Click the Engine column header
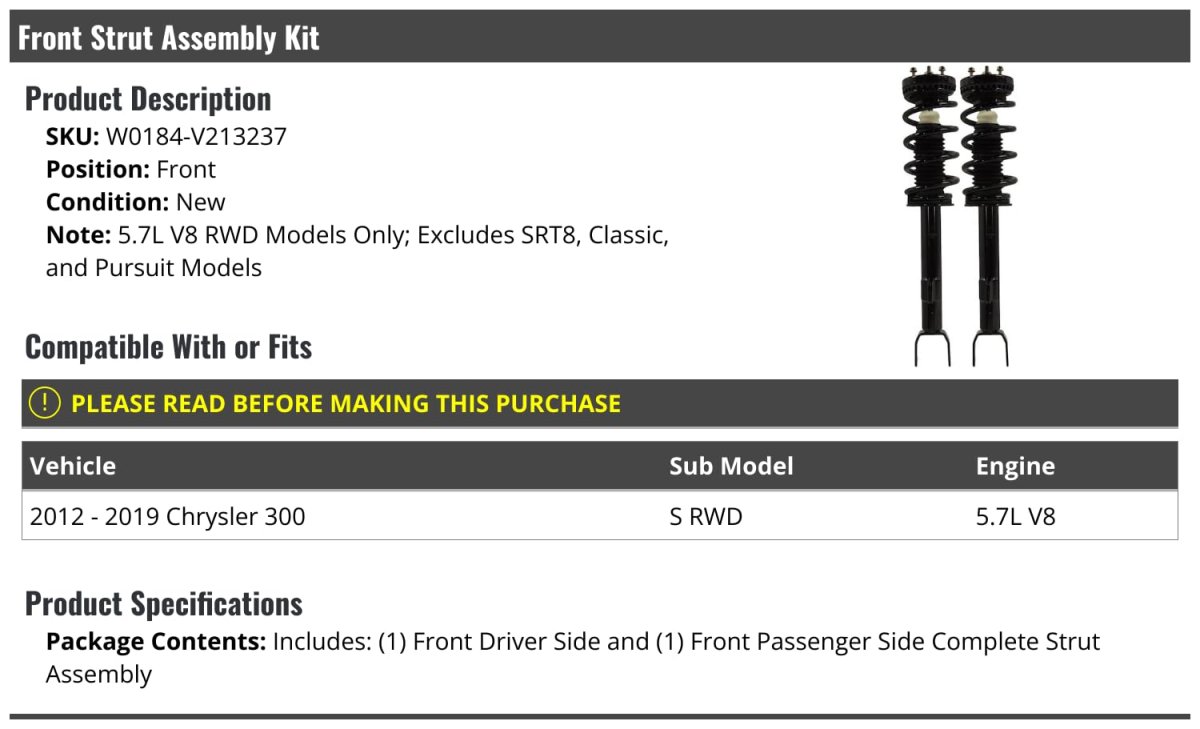Image resolution: width=1200 pixels, height=729 pixels. [1015, 466]
